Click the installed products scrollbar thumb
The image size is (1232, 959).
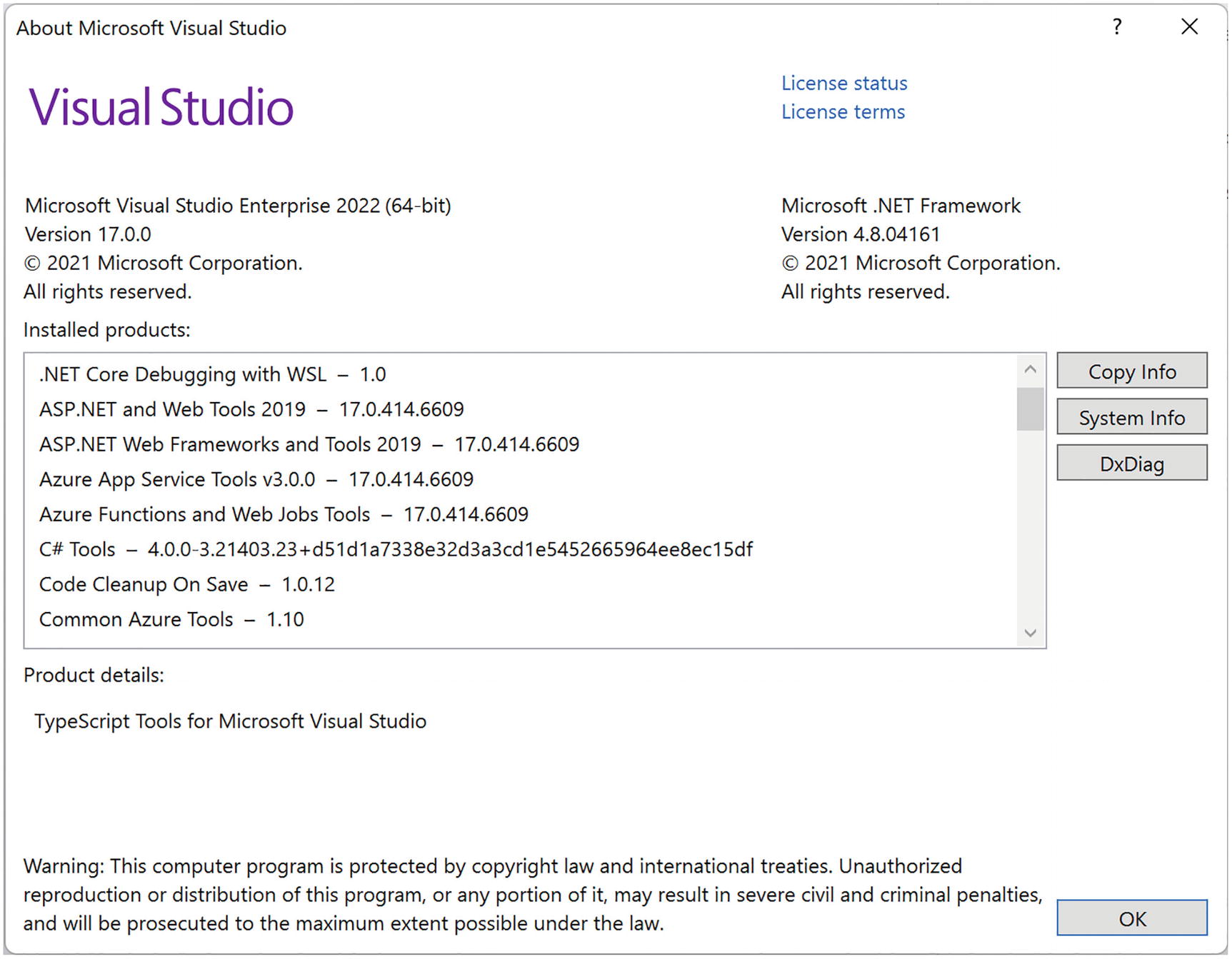click(x=1029, y=408)
